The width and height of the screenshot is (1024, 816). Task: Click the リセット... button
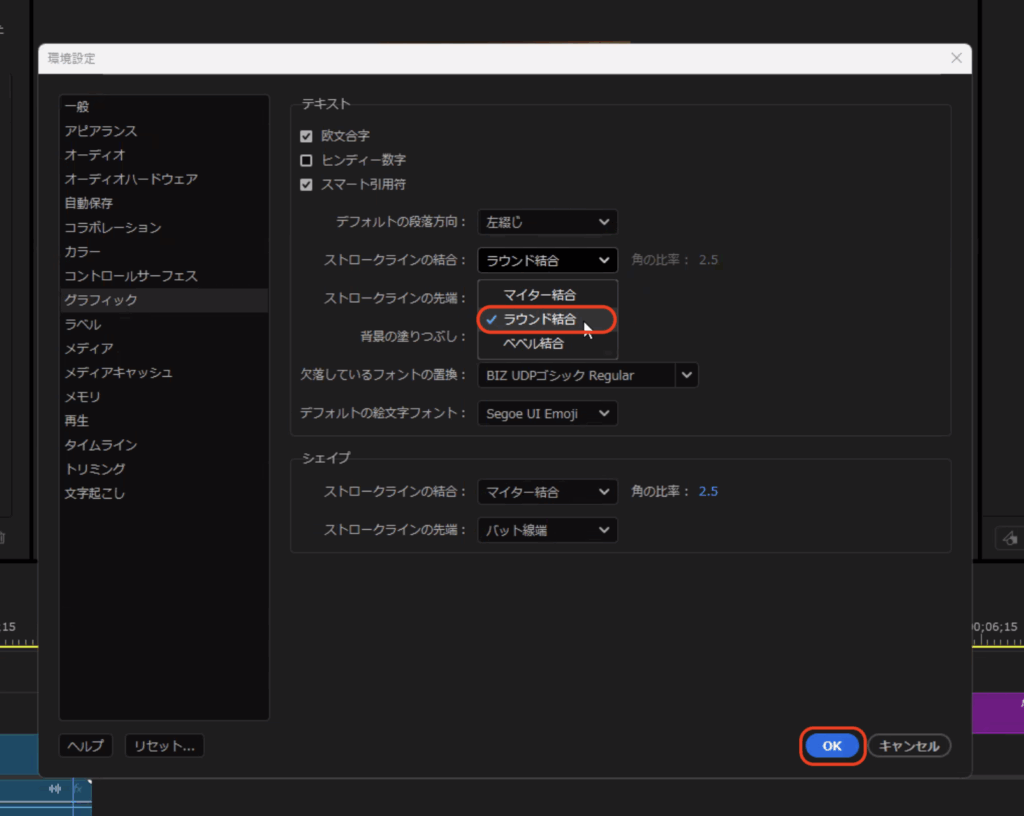click(x=164, y=746)
